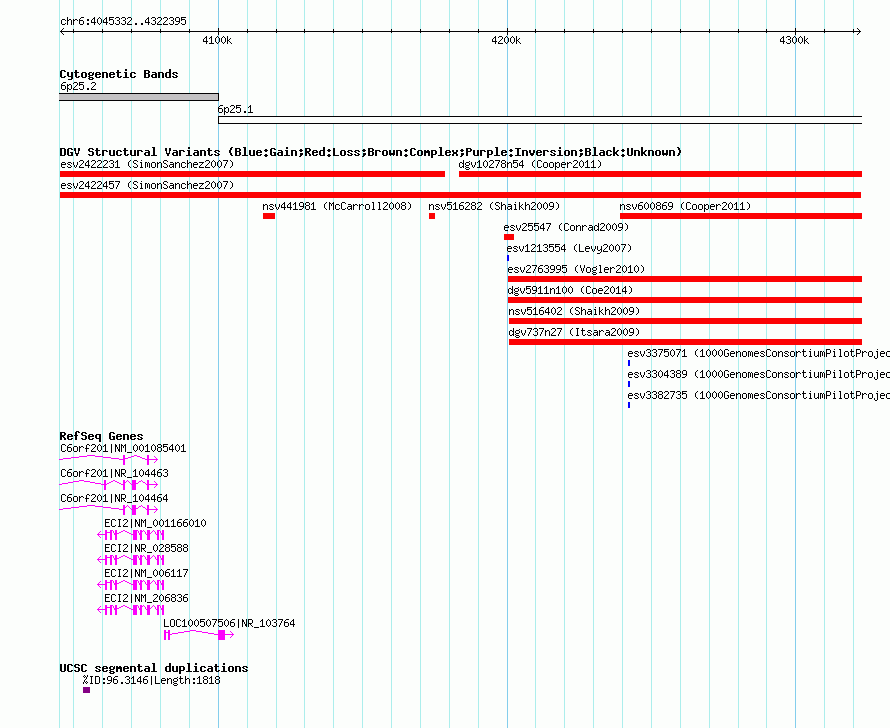
Task: Select the ECI2|NM_006117 gene model
Action: click(x=131, y=584)
